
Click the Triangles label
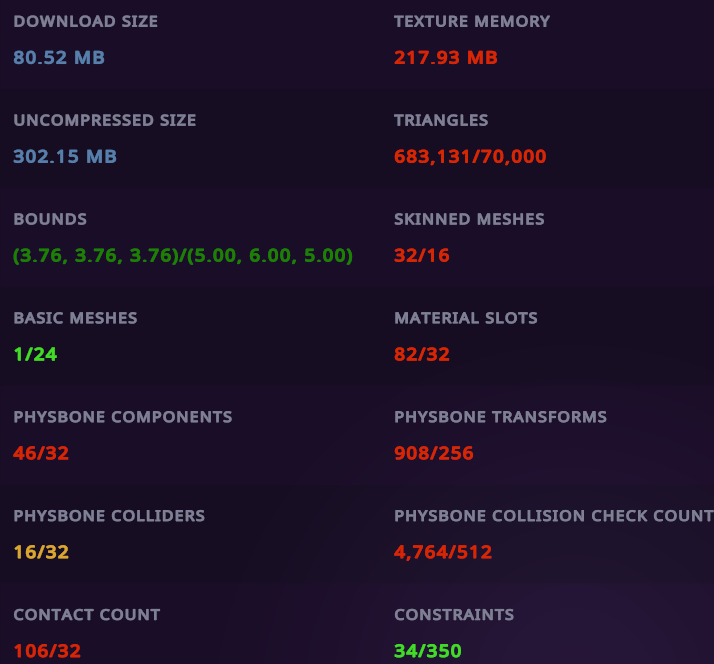(x=441, y=120)
